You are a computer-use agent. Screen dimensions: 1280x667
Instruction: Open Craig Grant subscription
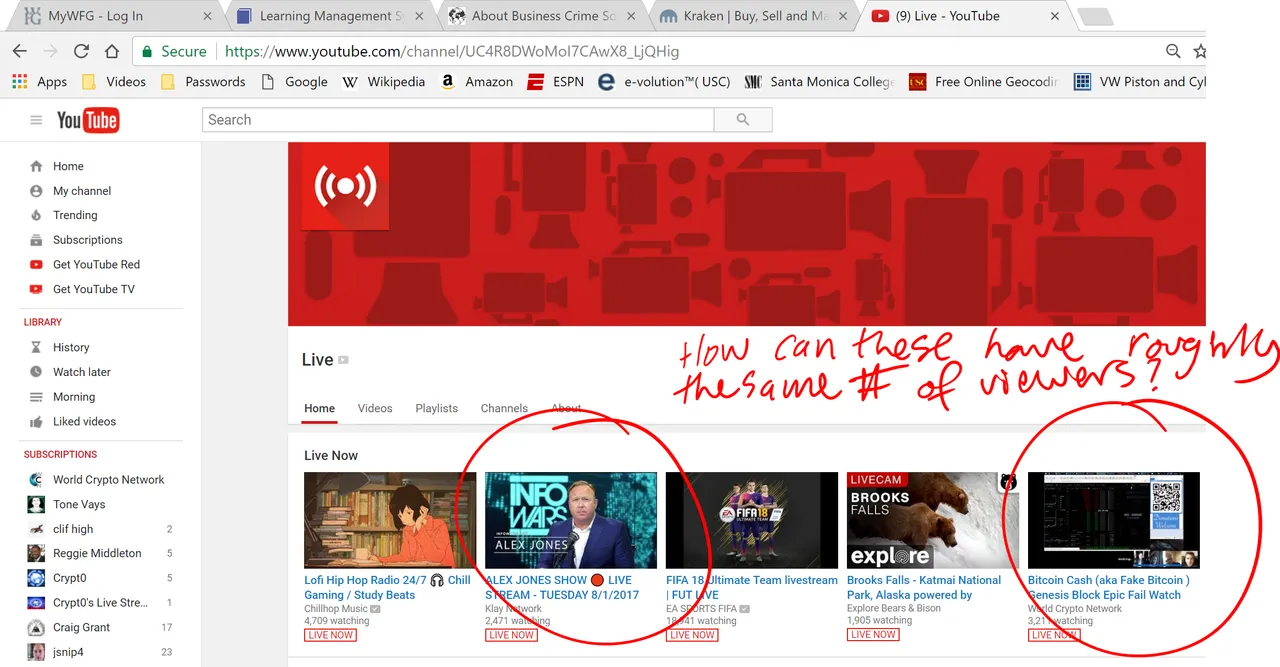81,627
